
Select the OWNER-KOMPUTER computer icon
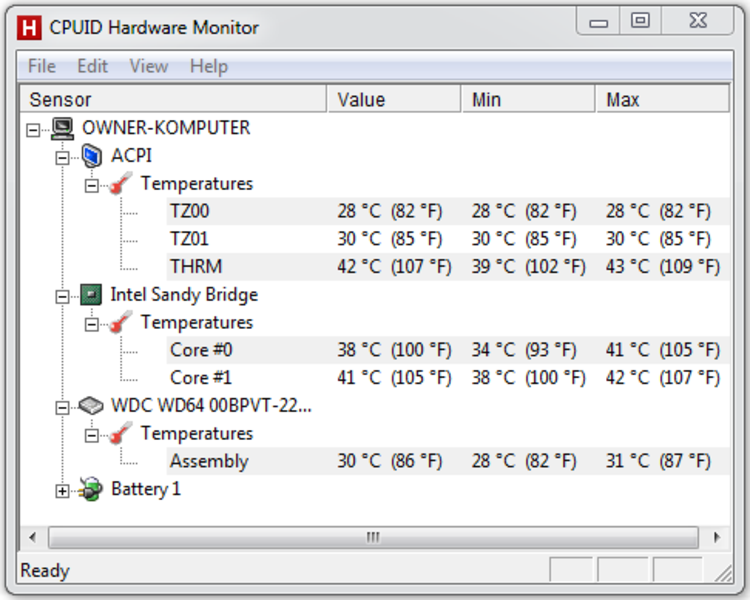pos(63,128)
